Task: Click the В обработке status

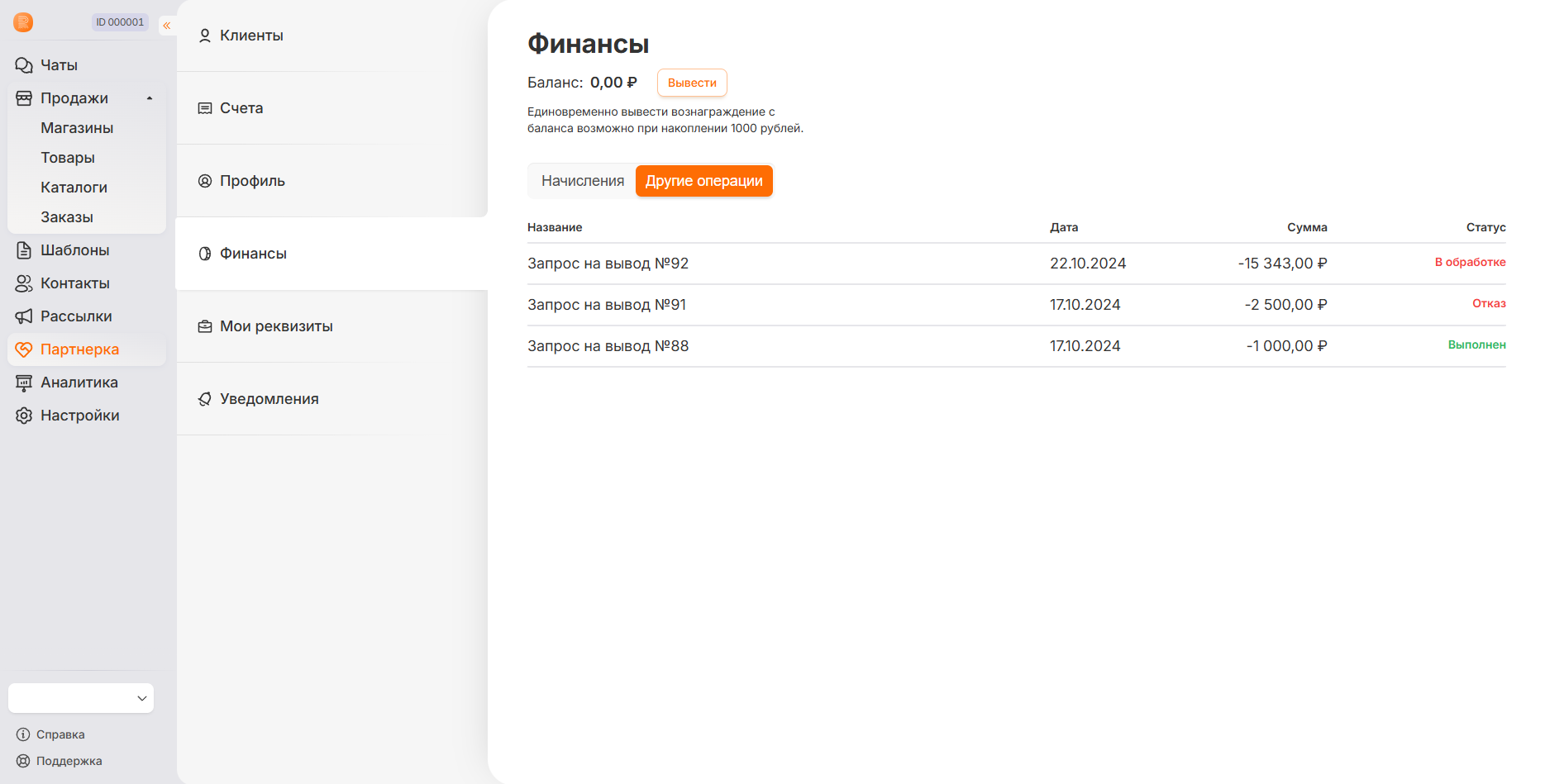Action: click(x=1471, y=262)
